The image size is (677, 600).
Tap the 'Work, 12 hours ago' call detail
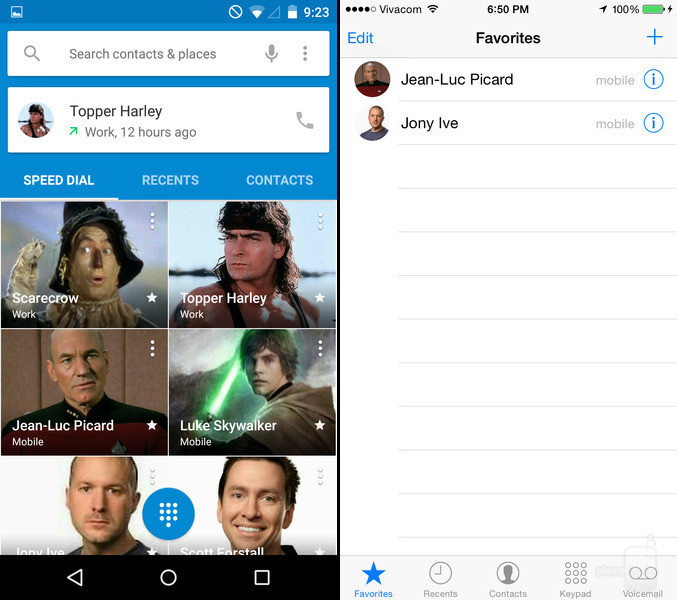coord(140,132)
